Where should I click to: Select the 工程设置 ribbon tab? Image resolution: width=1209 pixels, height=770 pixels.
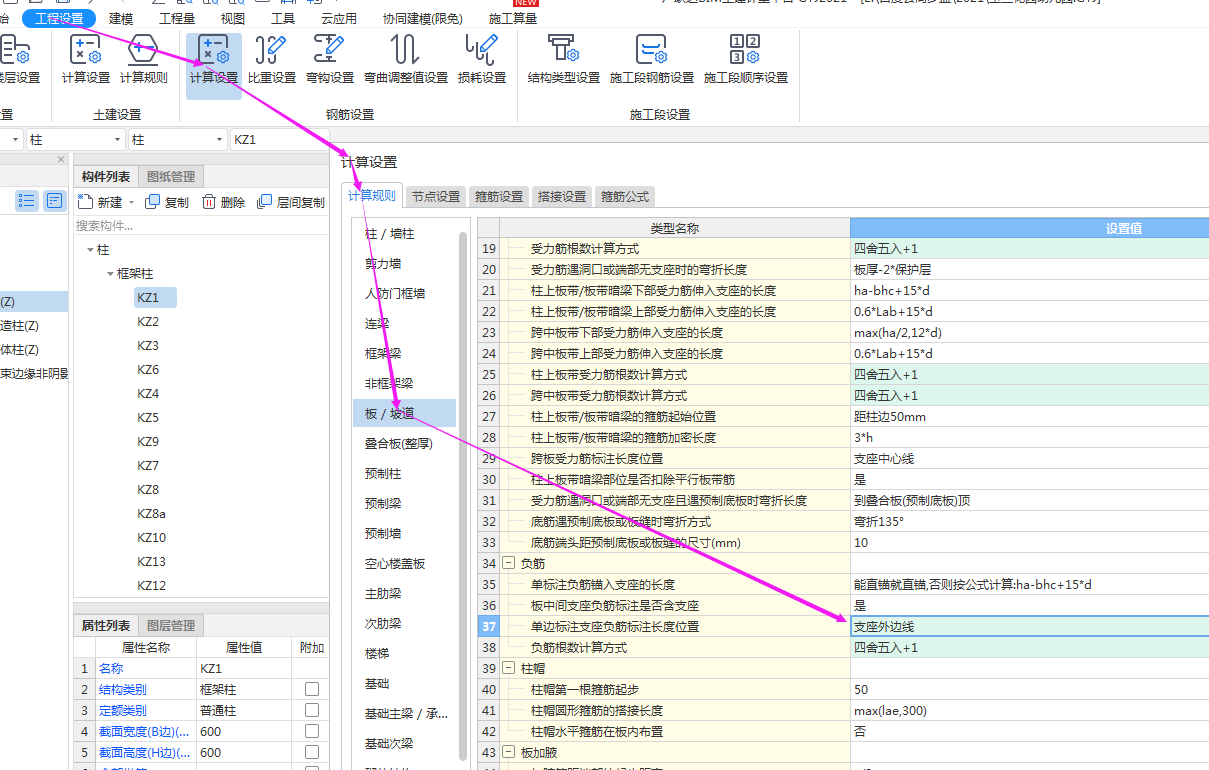coord(59,18)
